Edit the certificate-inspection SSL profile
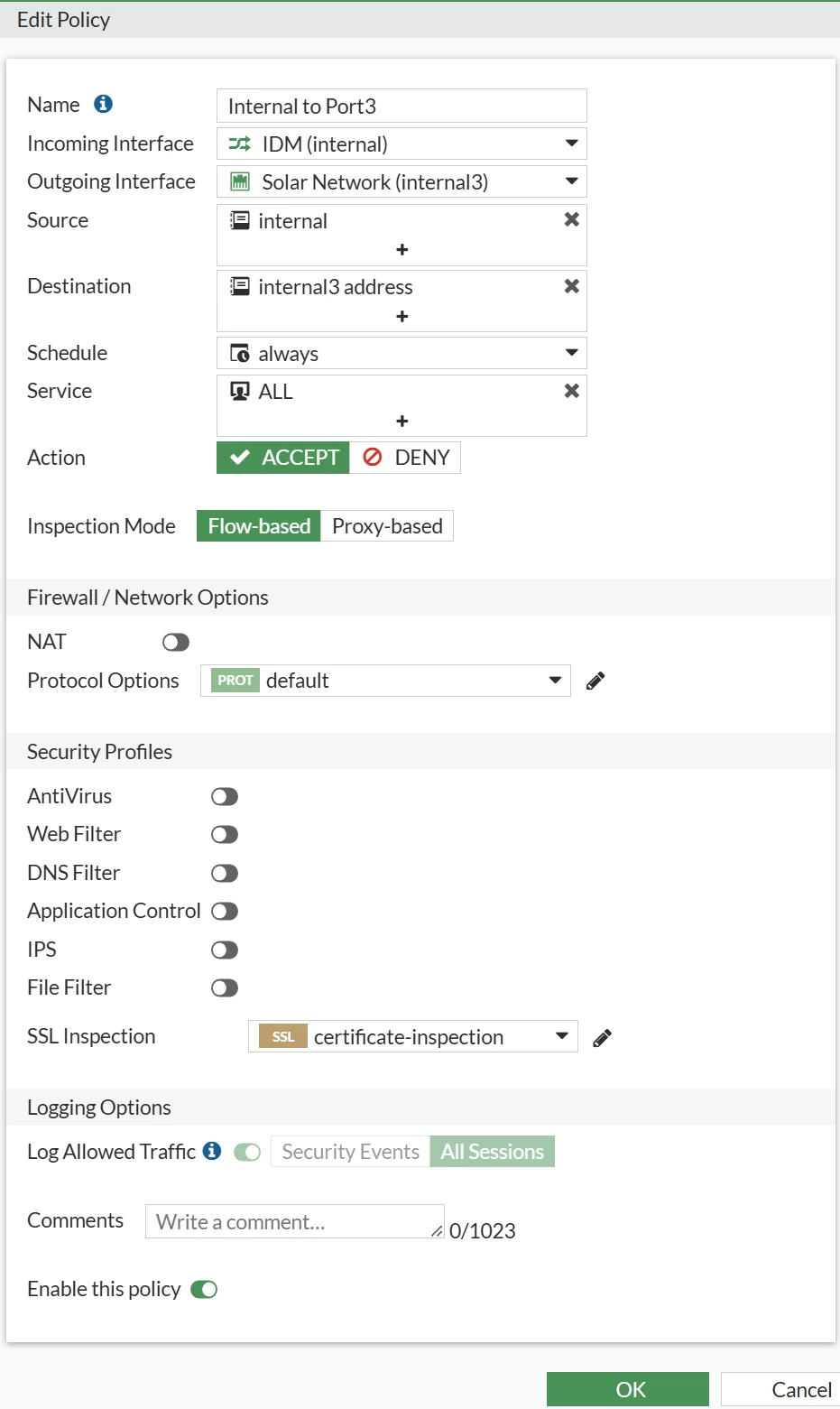Screen dimensions: 840x1409 pos(603,1038)
